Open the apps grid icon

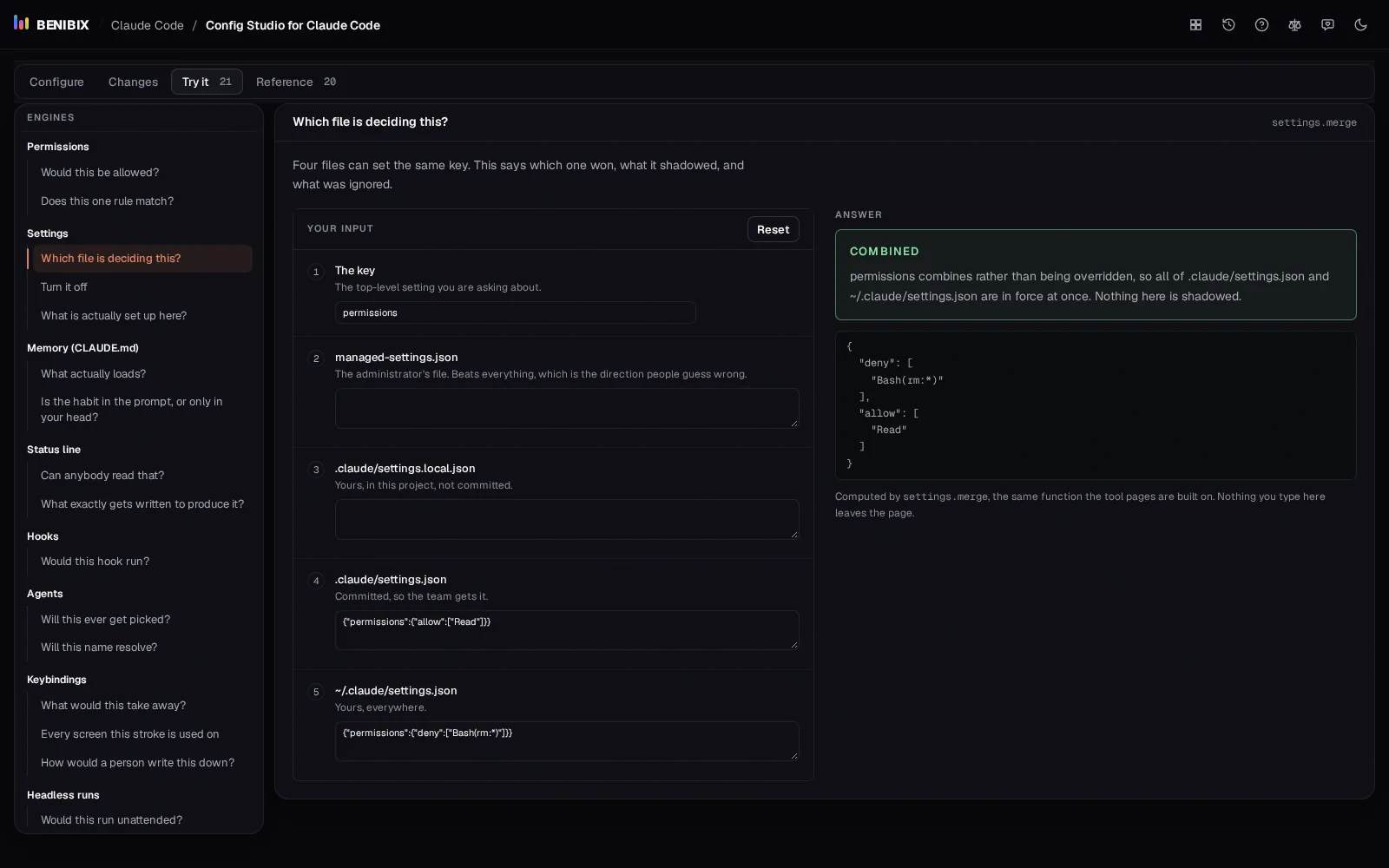pyautogui.click(x=1195, y=25)
